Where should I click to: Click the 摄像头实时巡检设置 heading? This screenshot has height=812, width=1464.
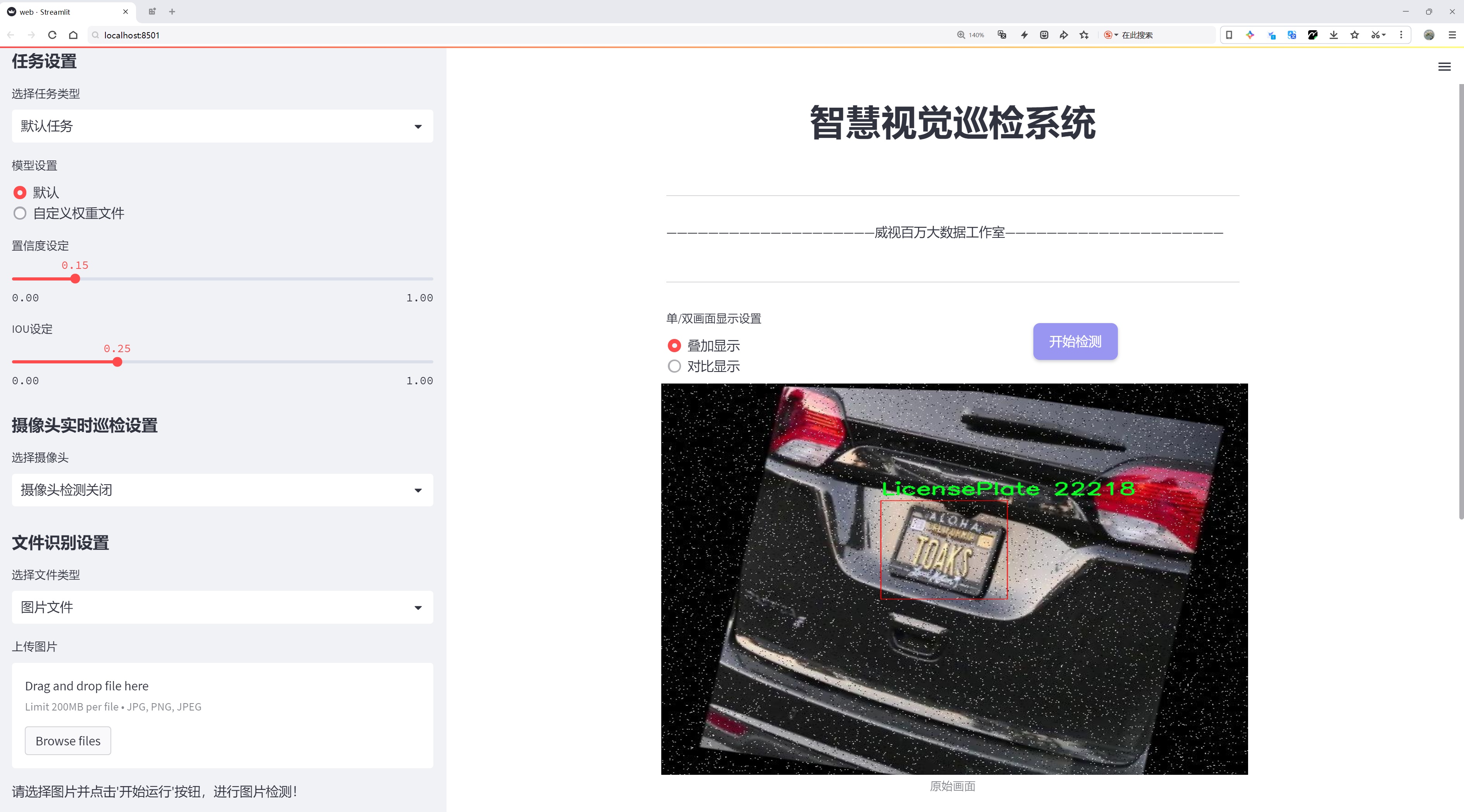[84, 425]
